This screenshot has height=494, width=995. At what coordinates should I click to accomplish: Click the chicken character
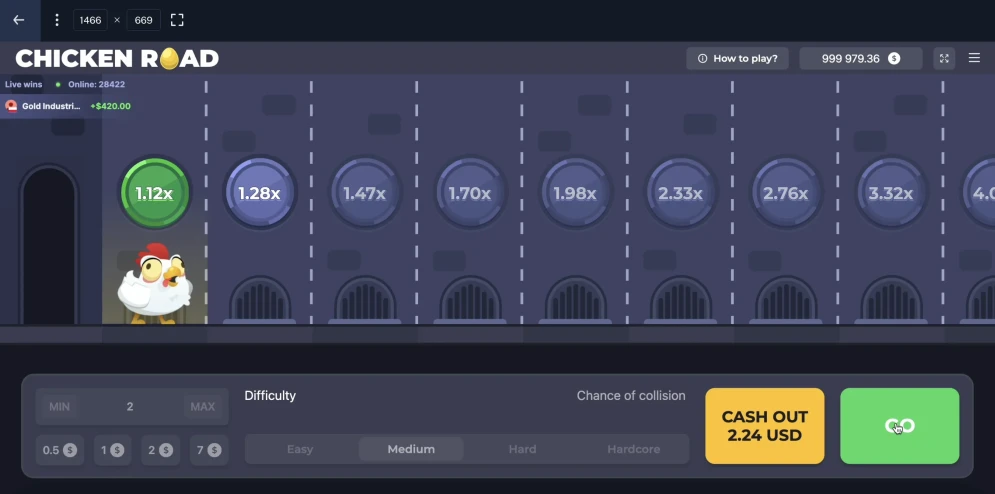154,283
